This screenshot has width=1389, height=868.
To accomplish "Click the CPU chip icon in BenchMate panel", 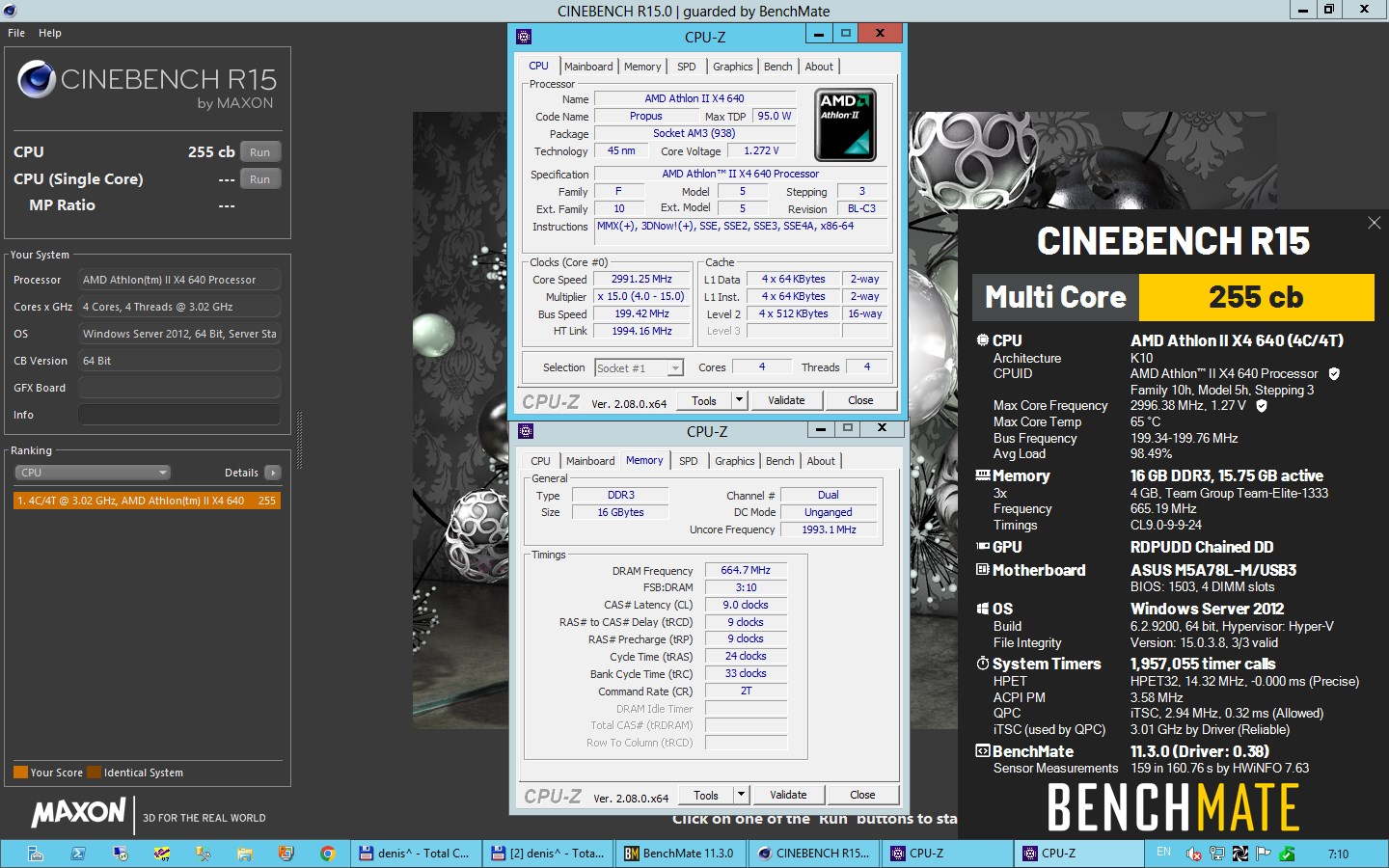I will (x=983, y=340).
